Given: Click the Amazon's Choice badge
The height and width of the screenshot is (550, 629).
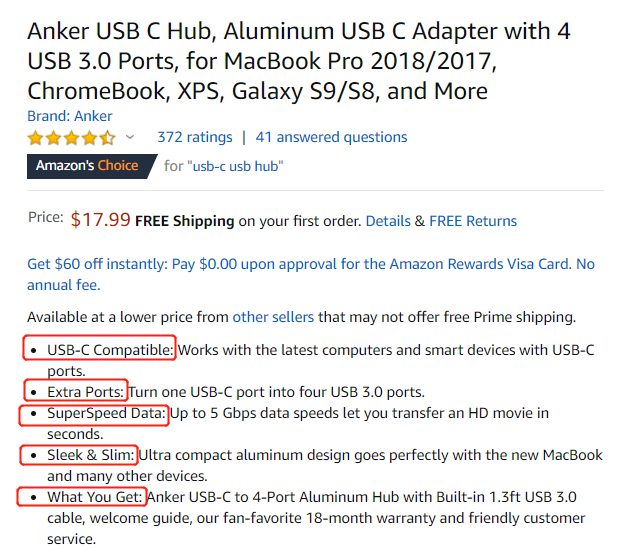Looking at the screenshot, I should pyautogui.click(x=87, y=165).
